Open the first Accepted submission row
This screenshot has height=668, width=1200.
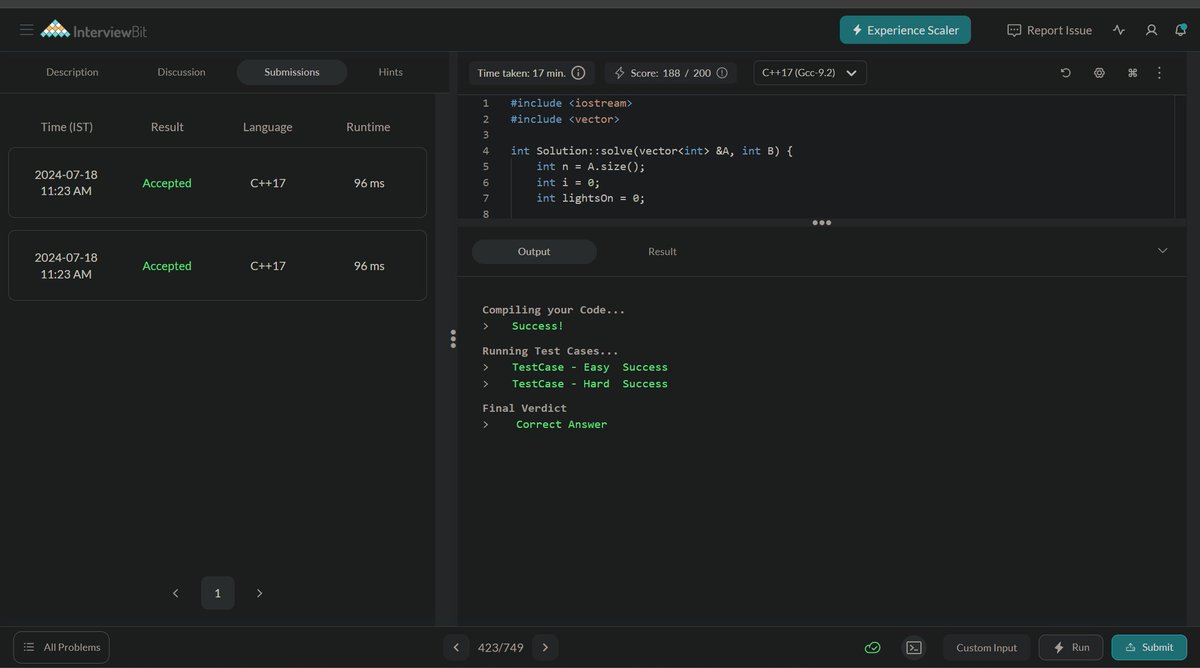[x=217, y=183]
